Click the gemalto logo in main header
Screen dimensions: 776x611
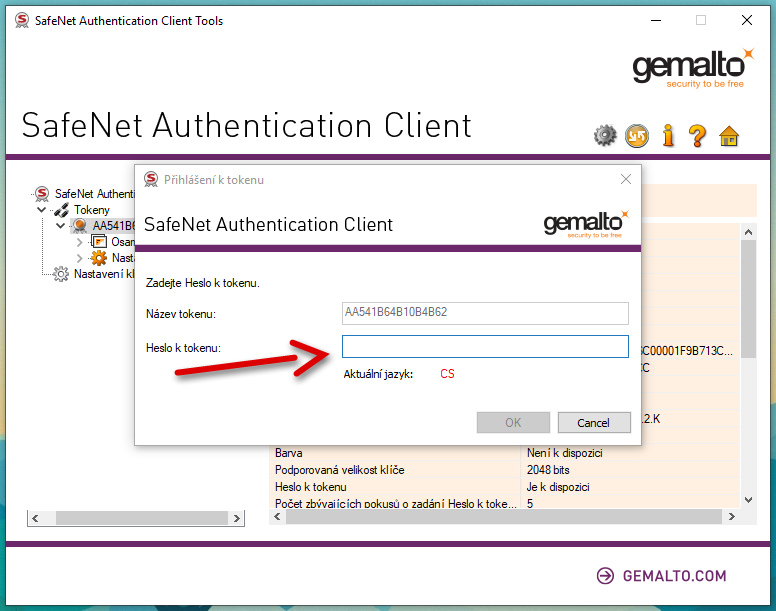[x=693, y=68]
